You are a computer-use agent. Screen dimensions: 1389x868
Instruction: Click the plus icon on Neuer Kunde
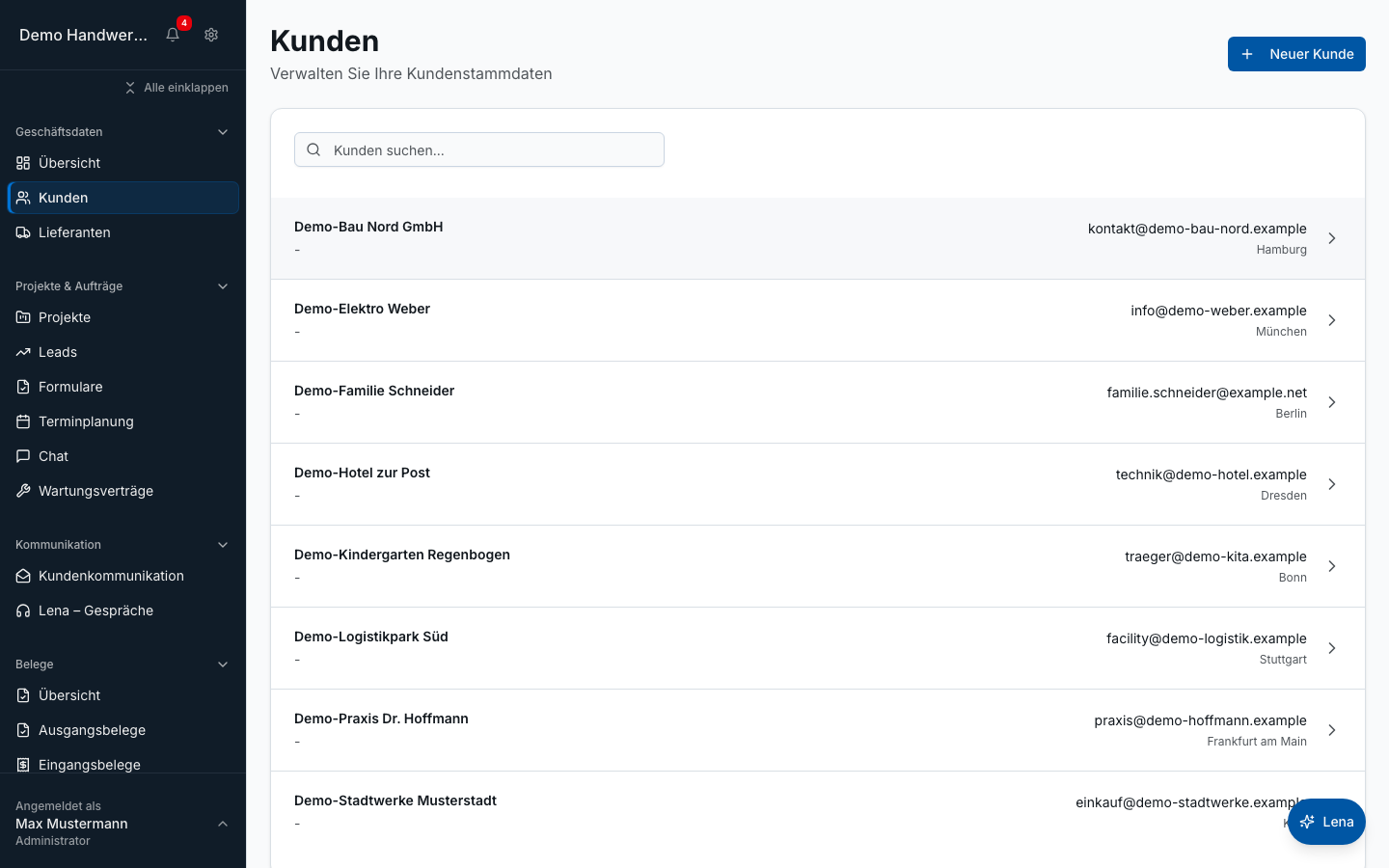(1247, 54)
